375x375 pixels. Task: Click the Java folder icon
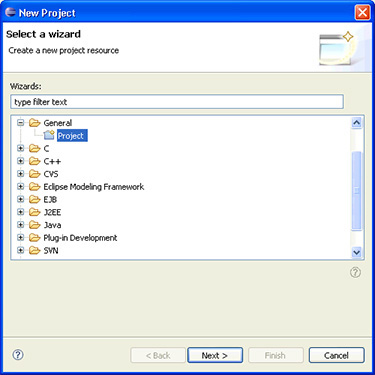click(x=34, y=225)
